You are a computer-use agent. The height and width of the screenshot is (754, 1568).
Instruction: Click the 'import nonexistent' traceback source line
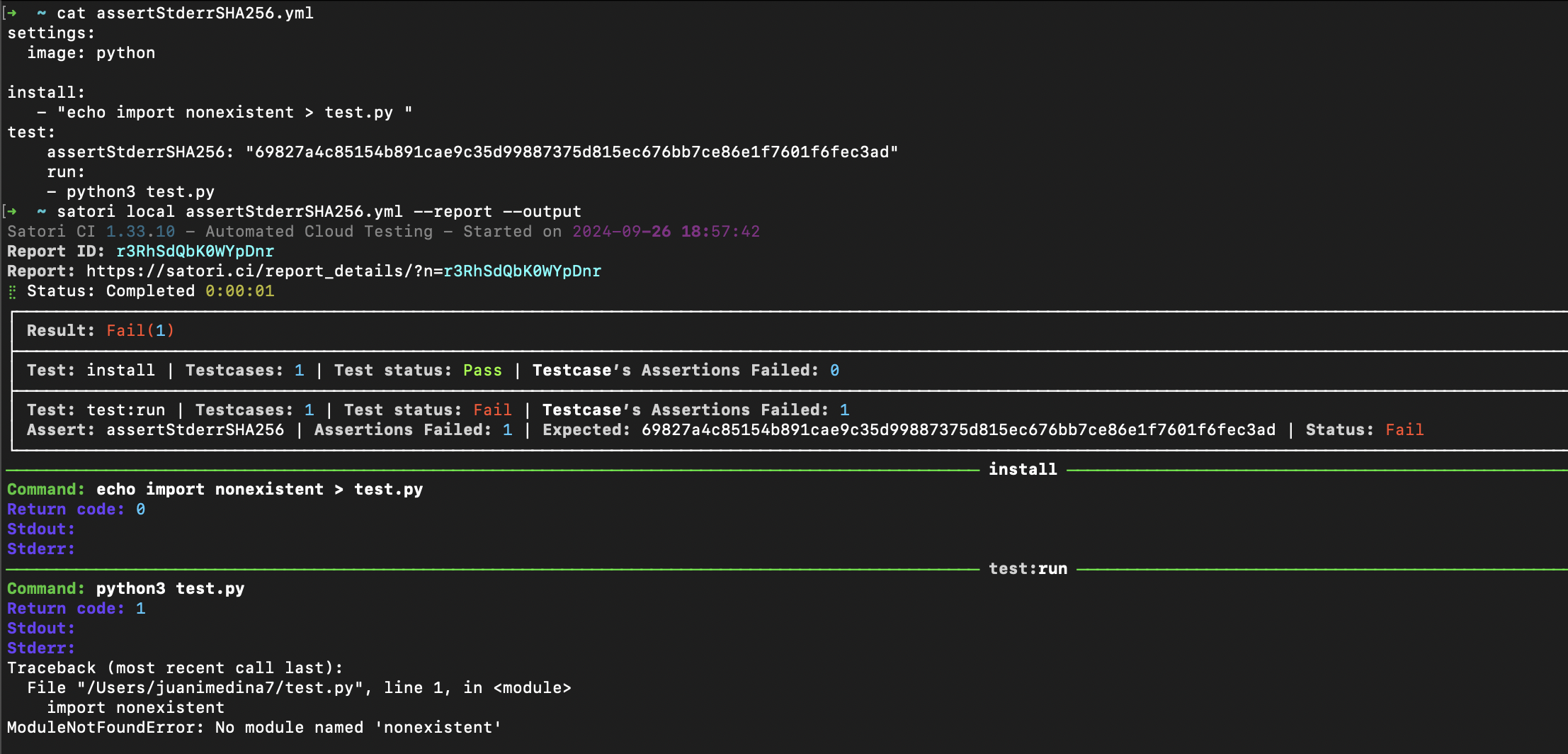(x=135, y=708)
